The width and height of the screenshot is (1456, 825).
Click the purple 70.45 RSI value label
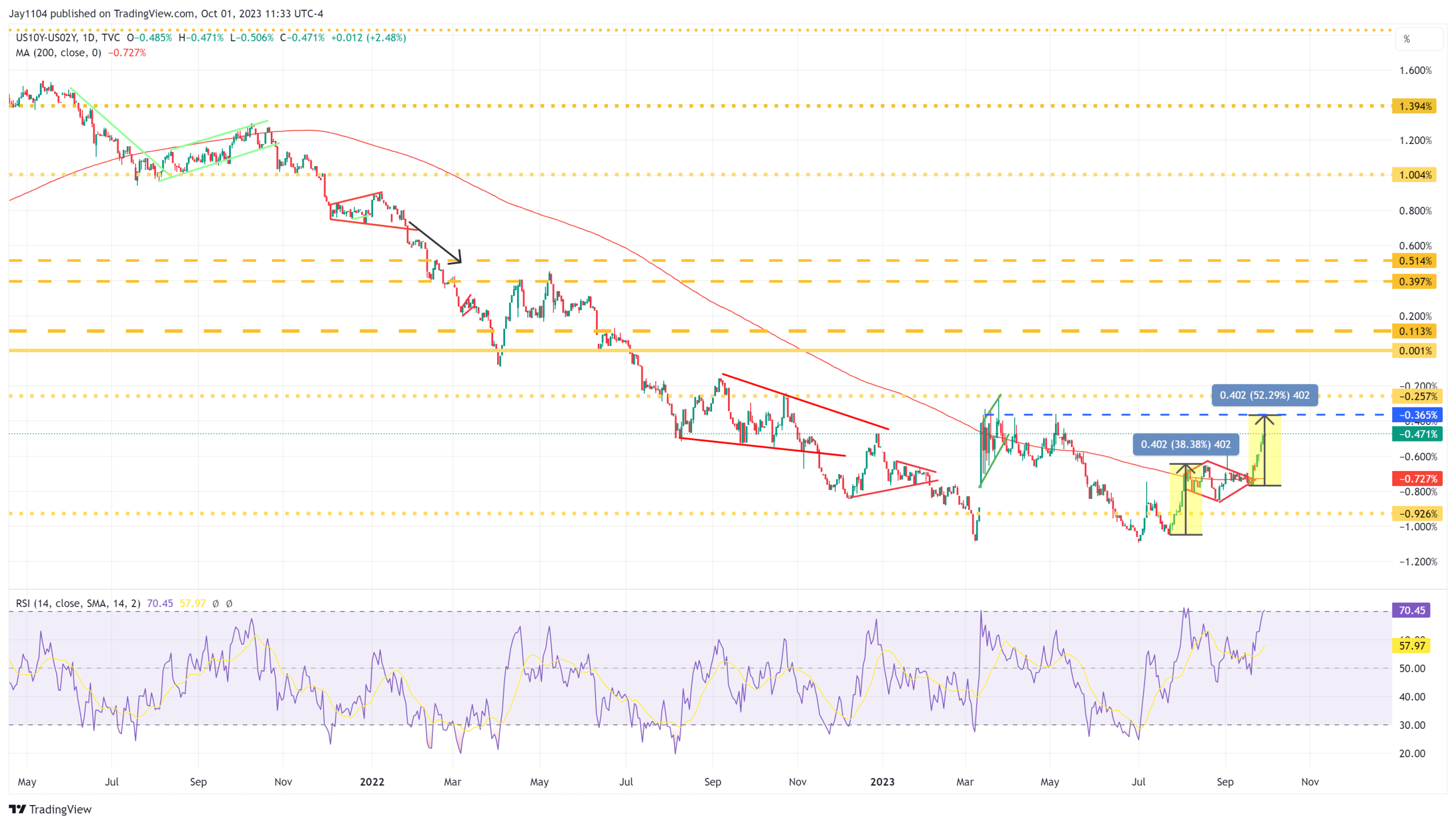point(1410,610)
